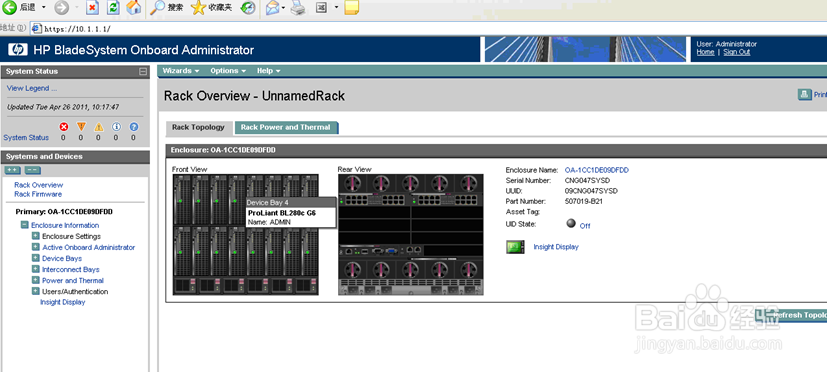828x372 pixels.
Task: Open the Rack Overview tree link
Action: click(39, 185)
